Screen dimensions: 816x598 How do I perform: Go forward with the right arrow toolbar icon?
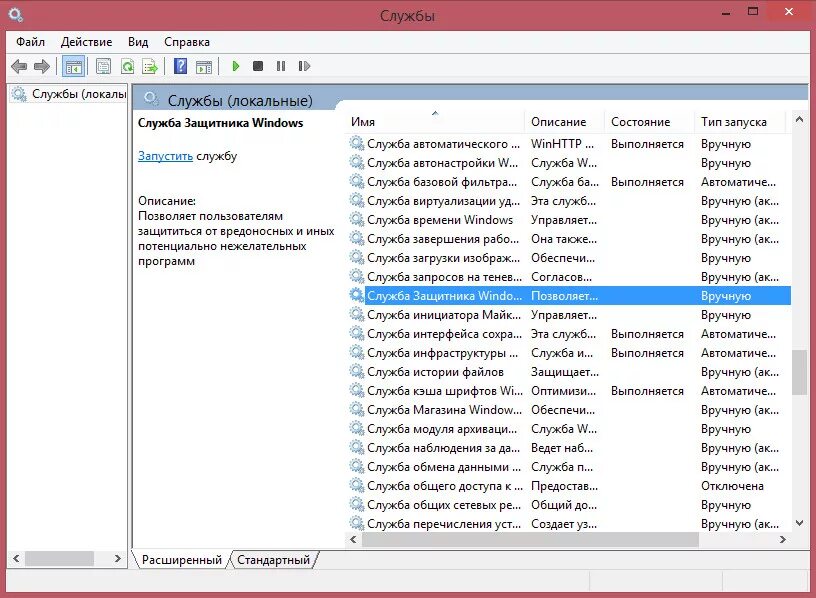pos(42,67)
